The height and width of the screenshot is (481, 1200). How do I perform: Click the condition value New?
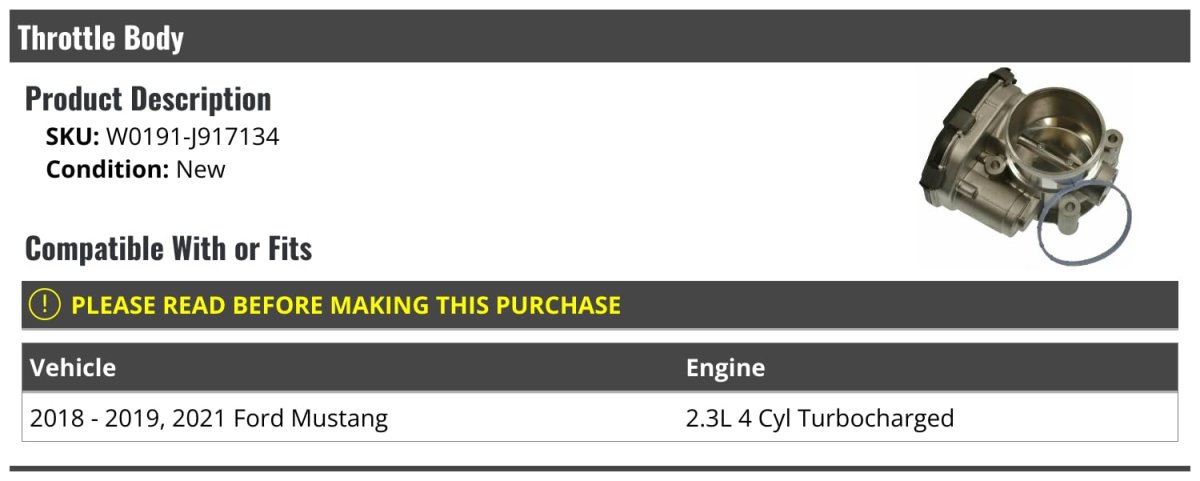pos(201,169)
